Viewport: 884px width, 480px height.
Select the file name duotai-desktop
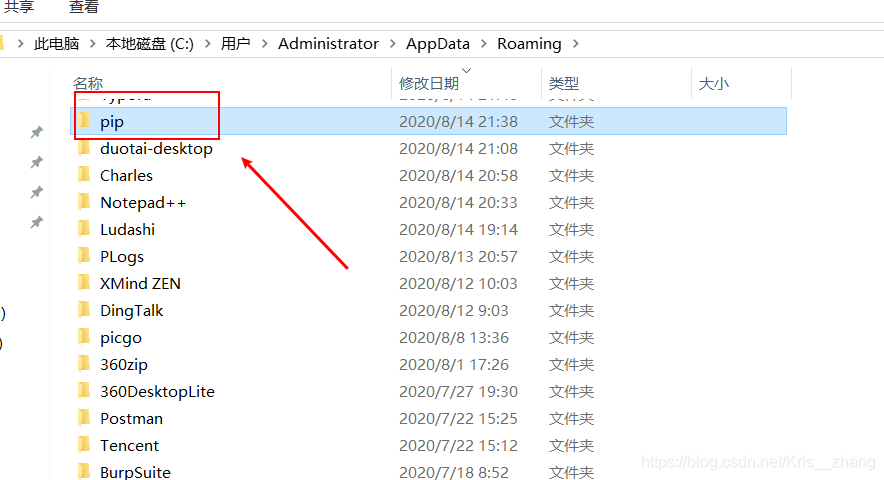[156, 148]
